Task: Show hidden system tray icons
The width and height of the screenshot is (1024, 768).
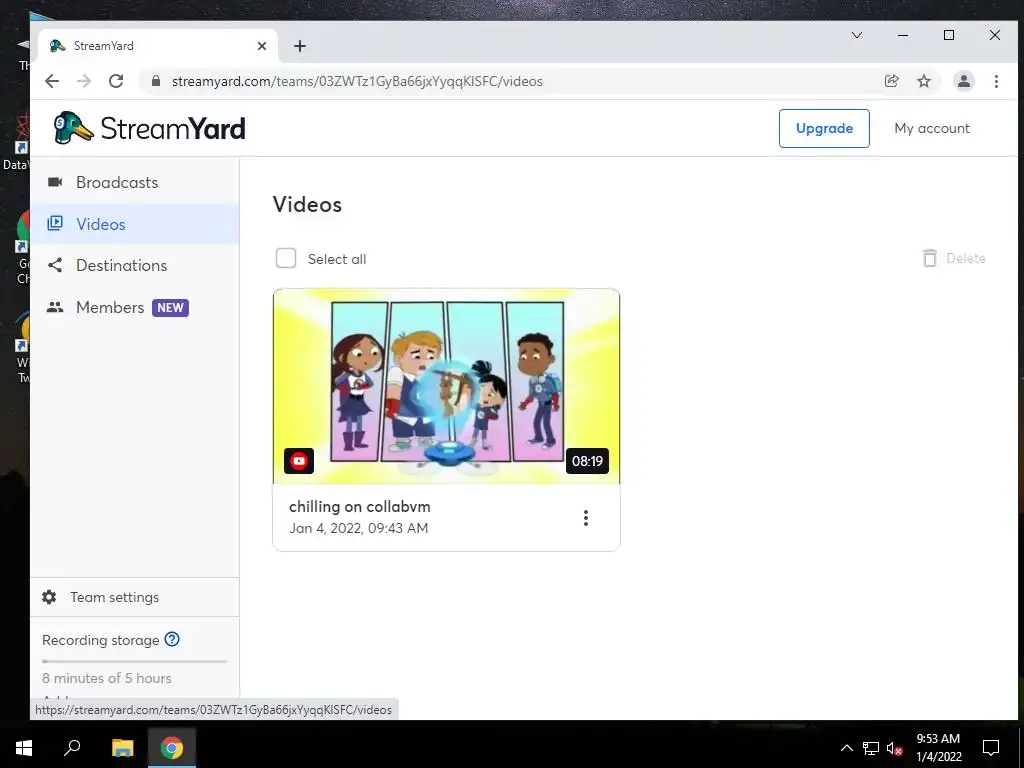Action: [846, 748]
